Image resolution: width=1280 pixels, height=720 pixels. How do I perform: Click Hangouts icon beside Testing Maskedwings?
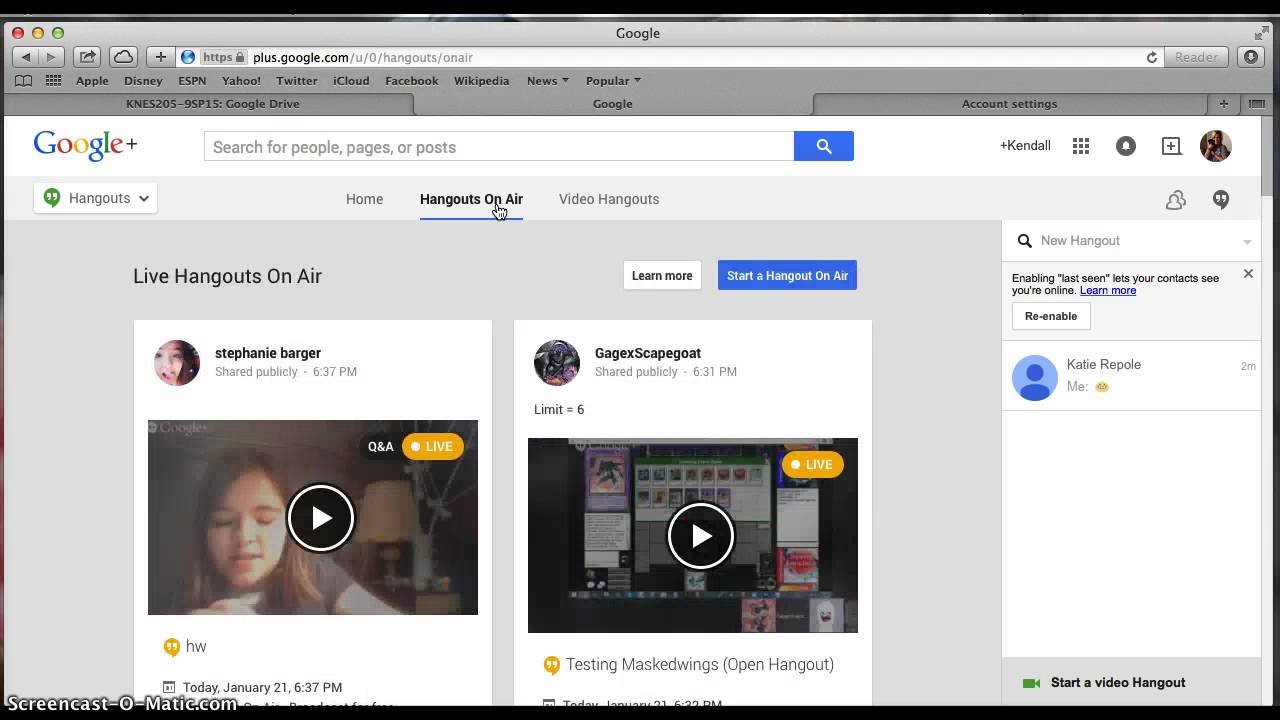(551, 665)
